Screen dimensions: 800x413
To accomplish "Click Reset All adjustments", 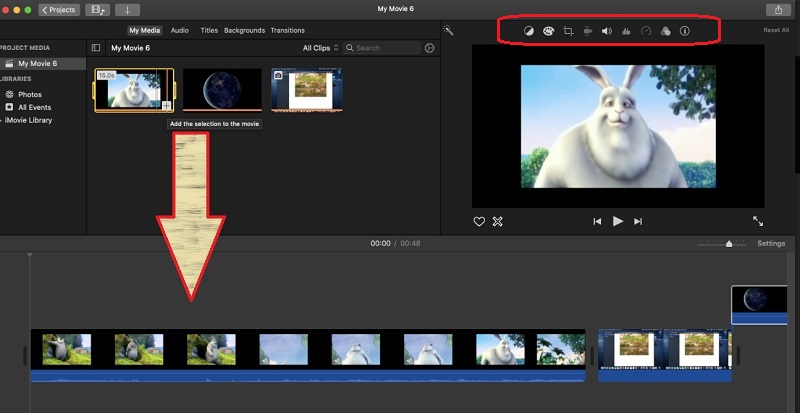I will click(776, 30).
